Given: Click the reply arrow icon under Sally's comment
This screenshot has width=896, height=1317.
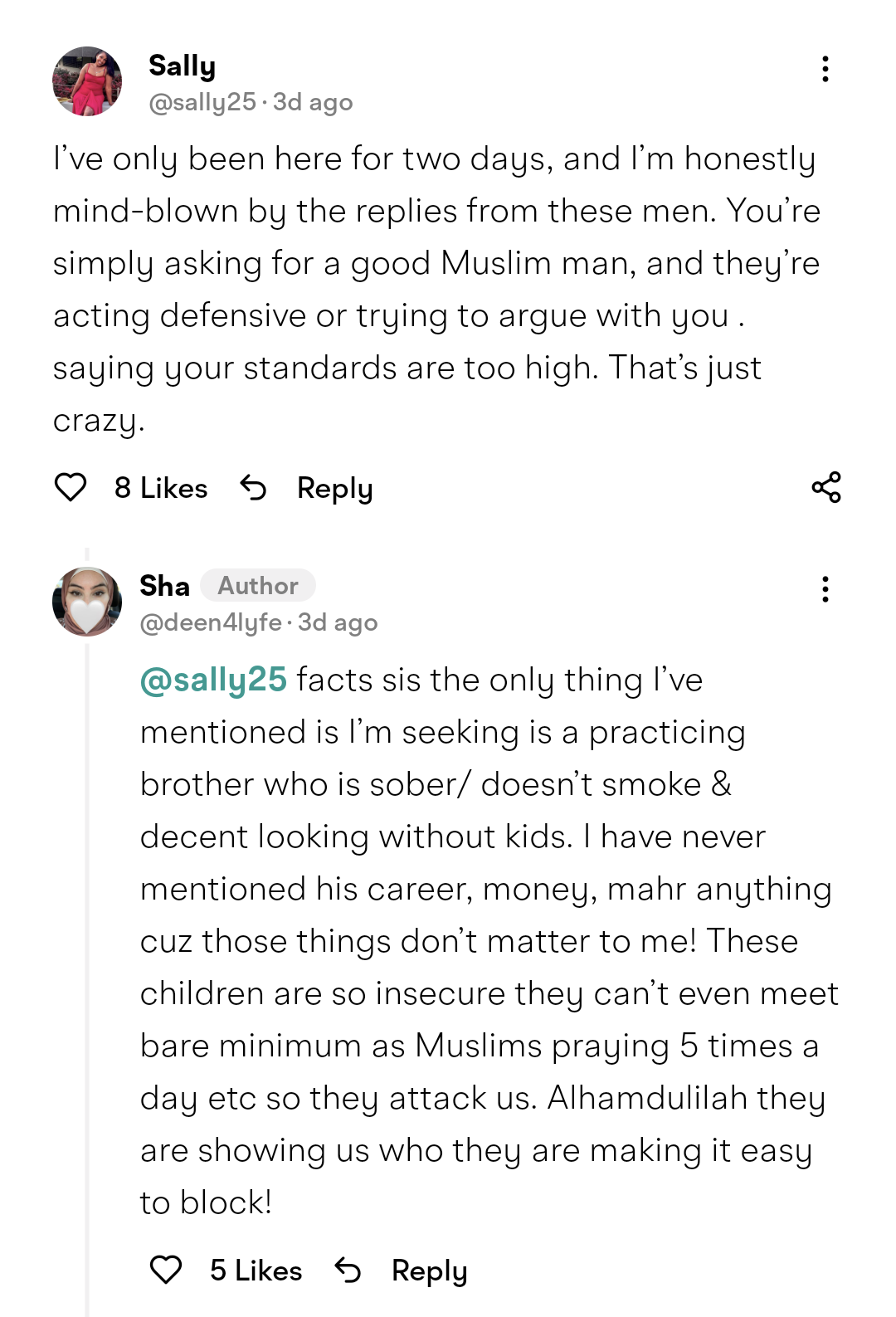Looking at the screenshot, I should point(254,487).
